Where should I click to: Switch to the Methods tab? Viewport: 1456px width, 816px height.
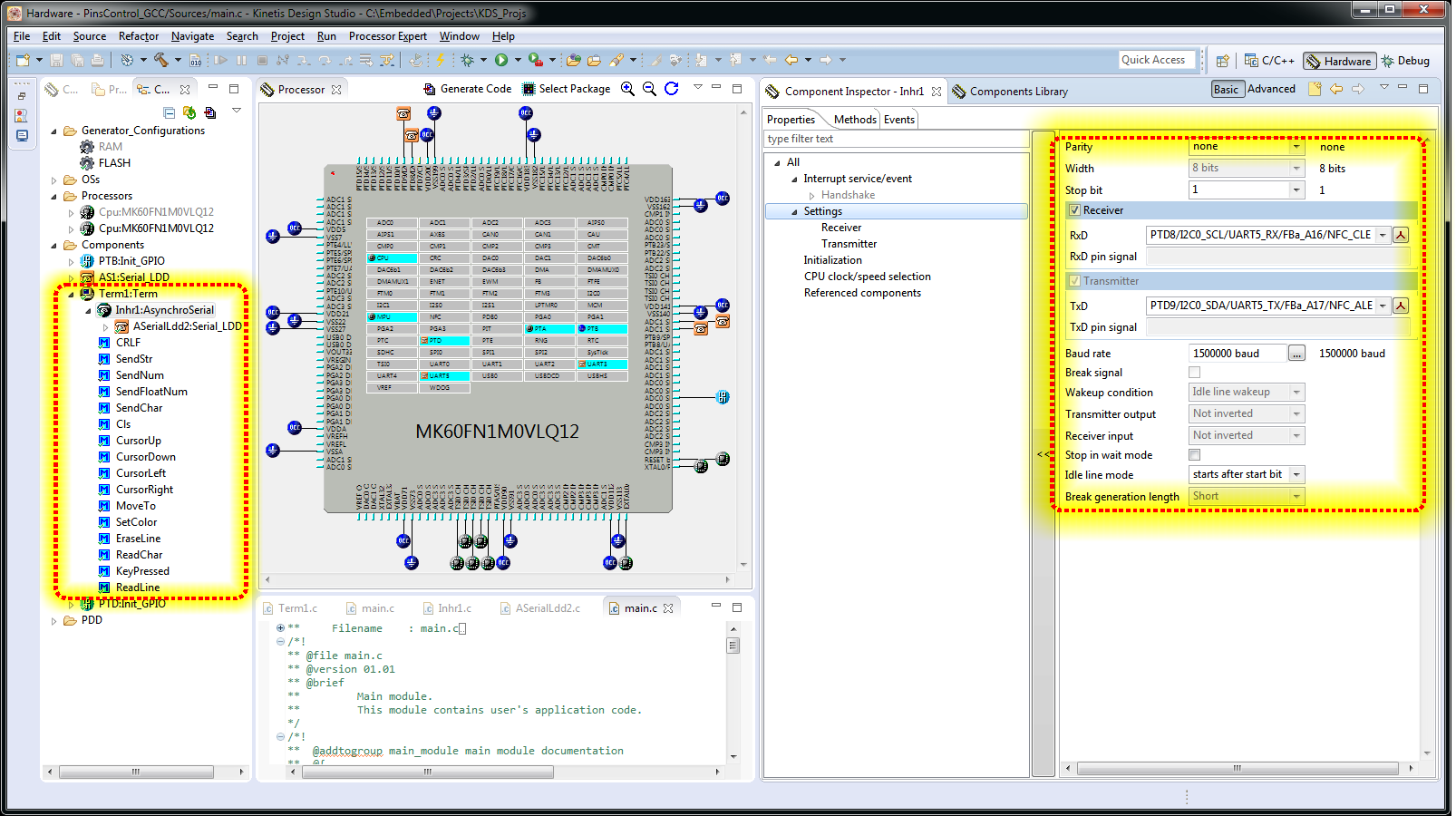tap(854, 120)
